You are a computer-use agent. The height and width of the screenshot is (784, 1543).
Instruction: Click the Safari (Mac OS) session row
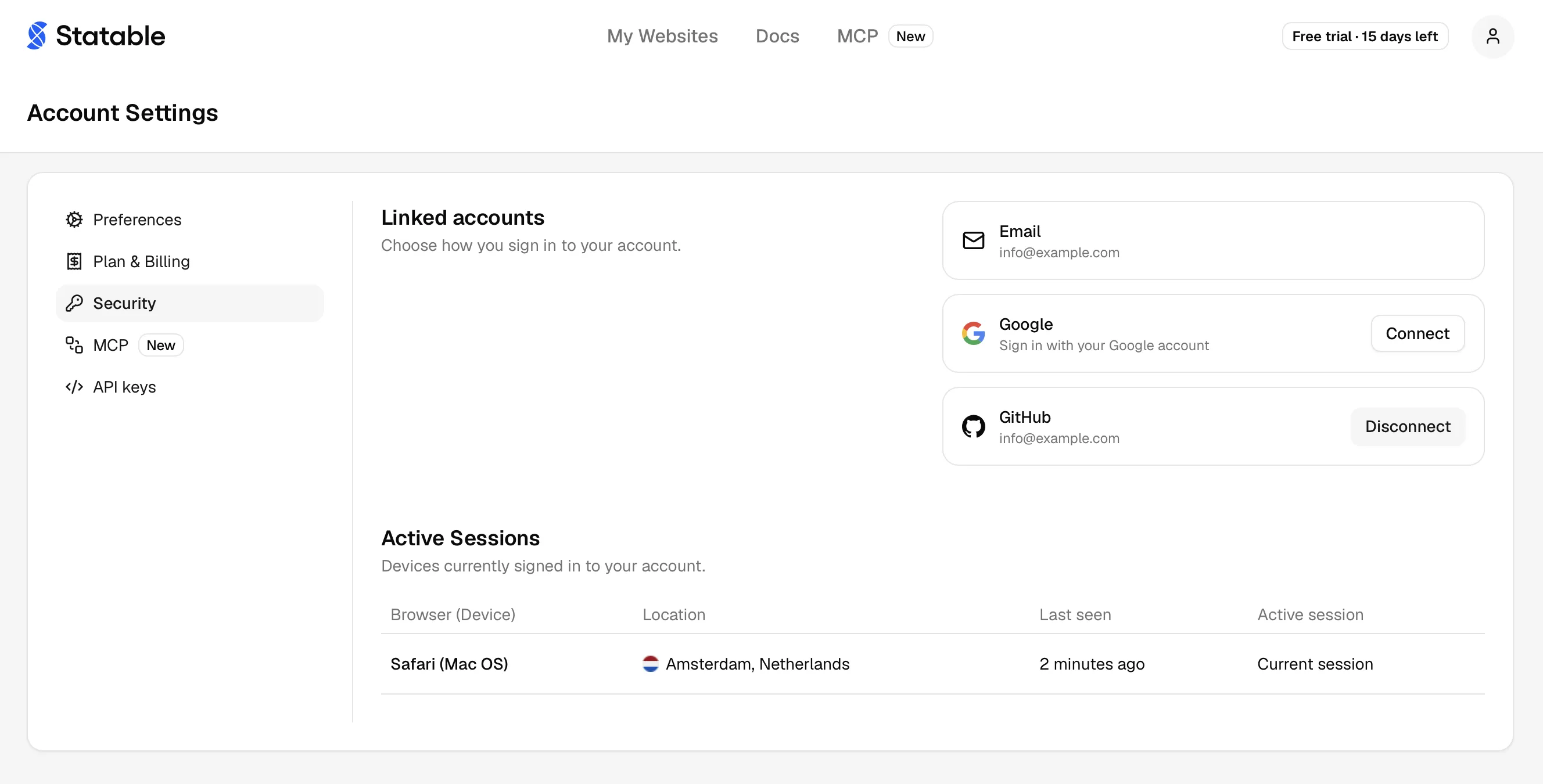coord(932,664)
